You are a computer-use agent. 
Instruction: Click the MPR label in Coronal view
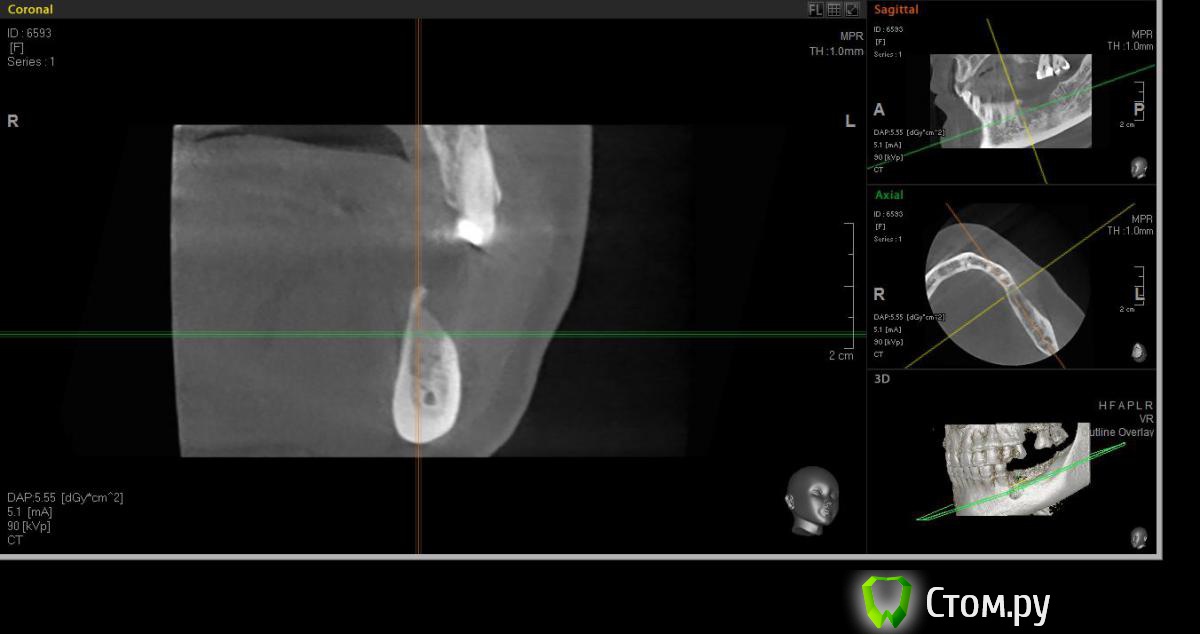pos(851,36)
